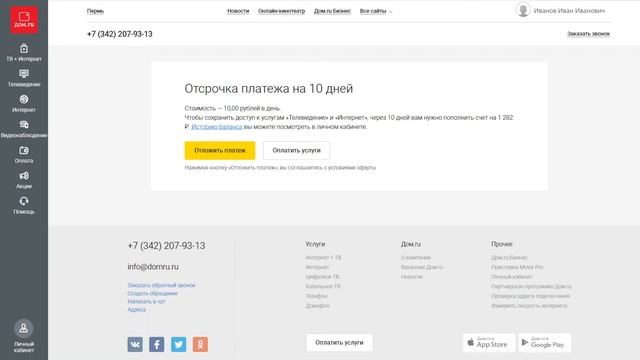640x360 pixels.
Task: Click the footer phone number +7 (342) 207-93-13
Action: [167, 246]
